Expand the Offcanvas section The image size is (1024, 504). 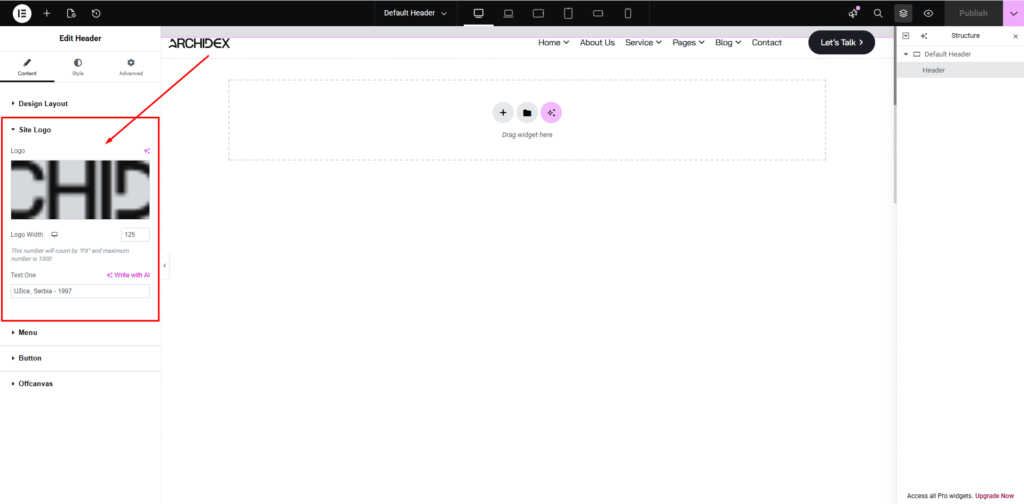point(37,383)
